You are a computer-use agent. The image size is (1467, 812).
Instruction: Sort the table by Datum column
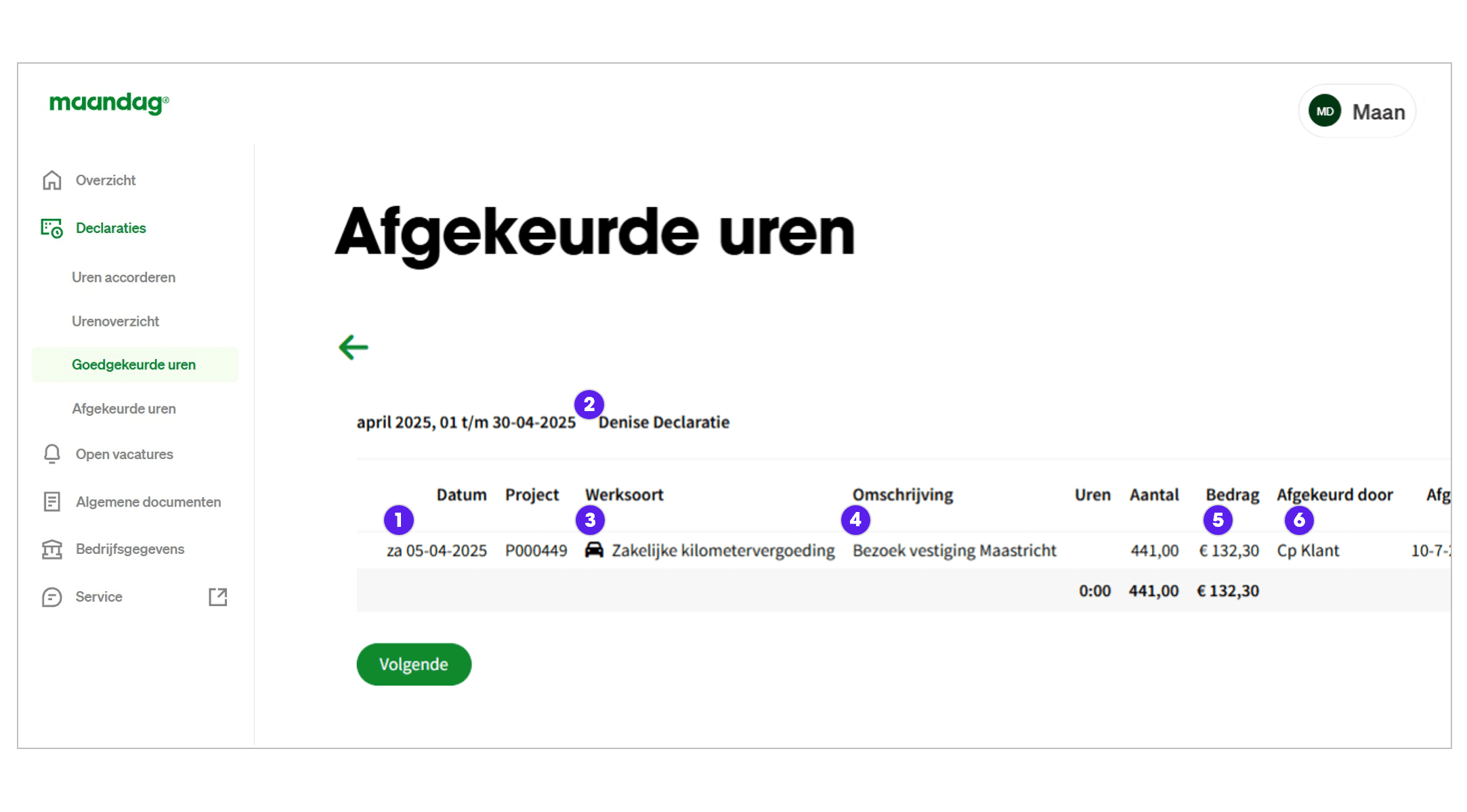461,494
